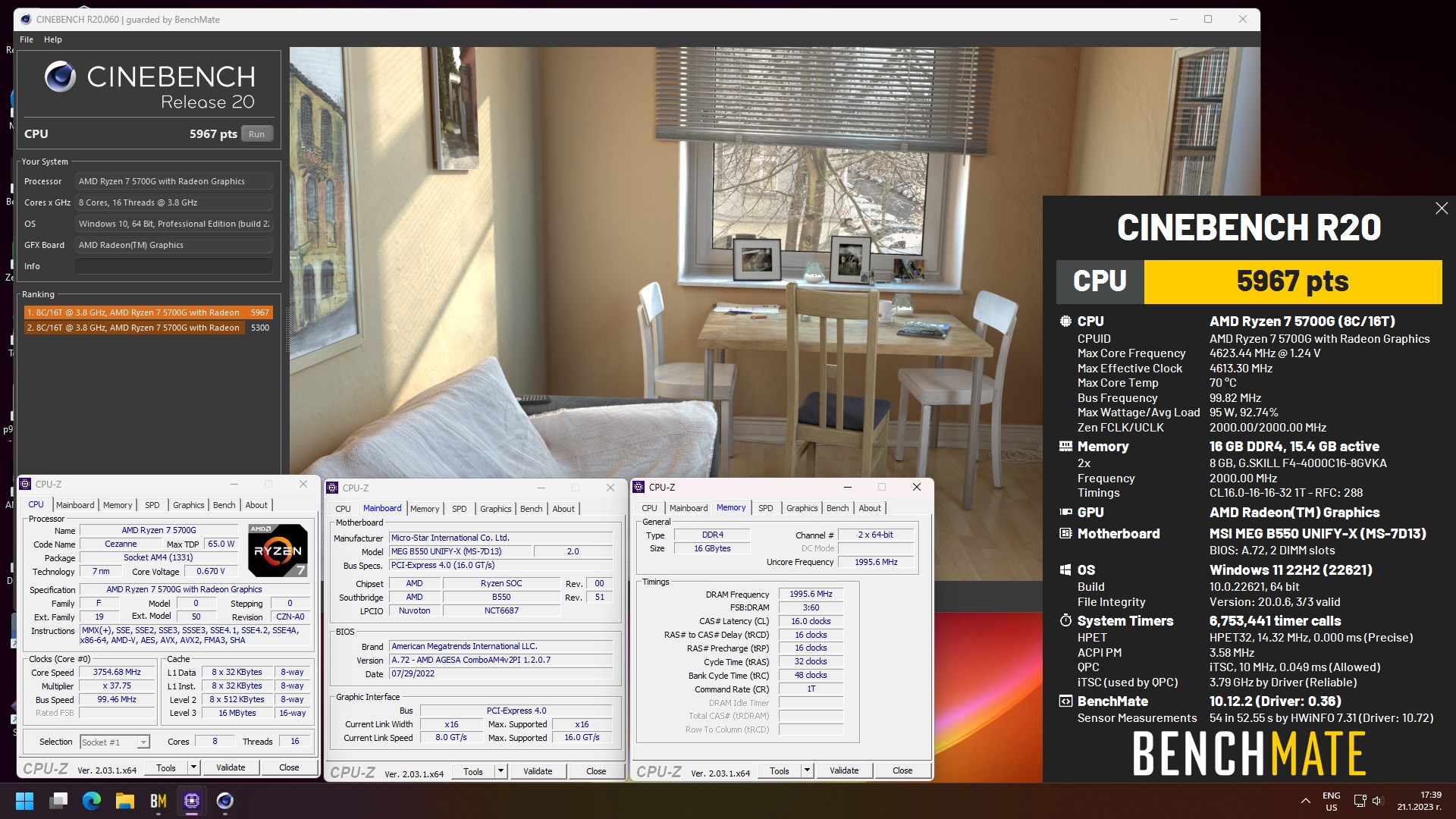Screen dimensions: 1456x819
Task: Click Close button in CPU-Z Mainboard window
Action: pyautogui.click(x=596, y=771)
